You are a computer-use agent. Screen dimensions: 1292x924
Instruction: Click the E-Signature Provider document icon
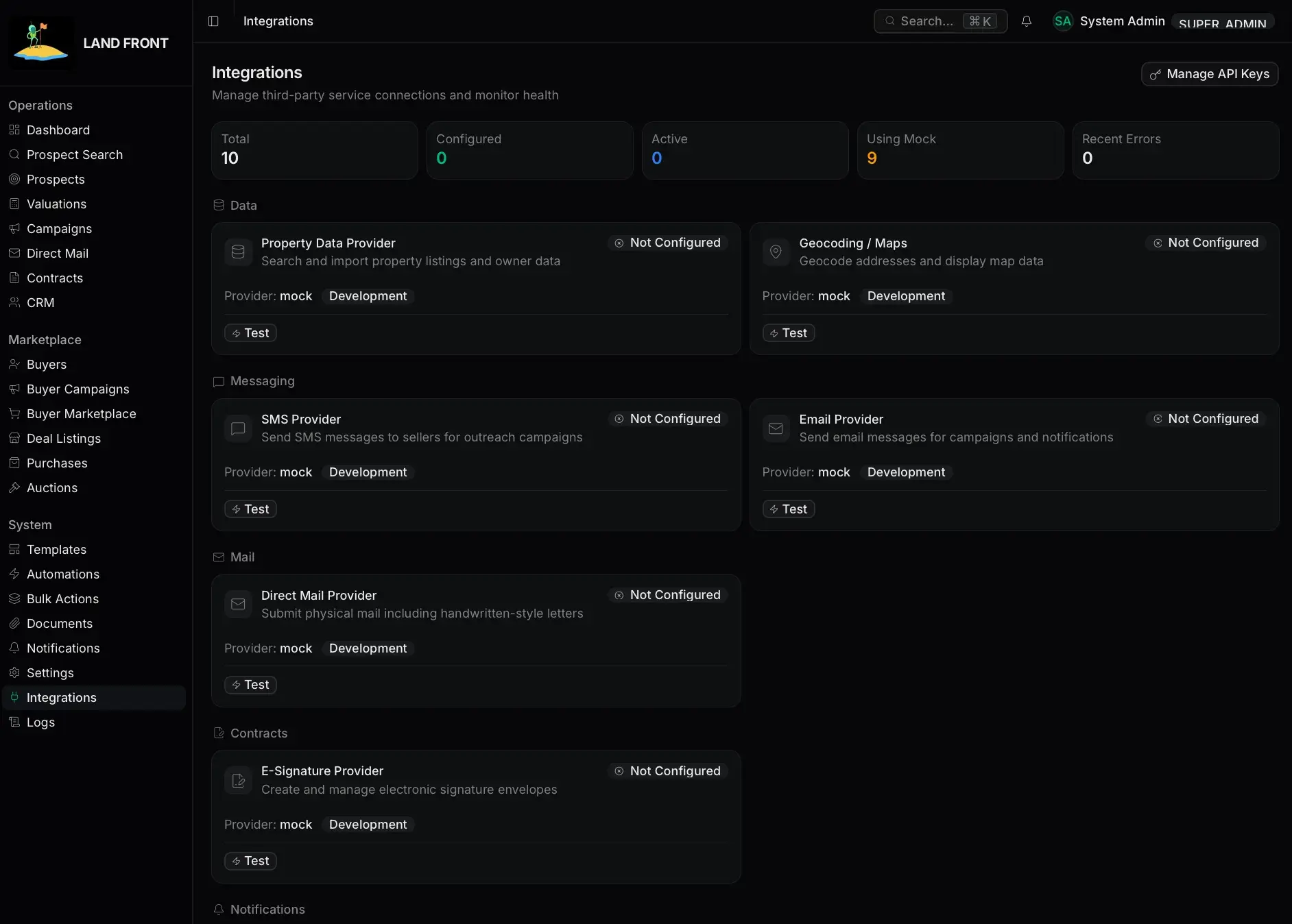tap(238, 781)
